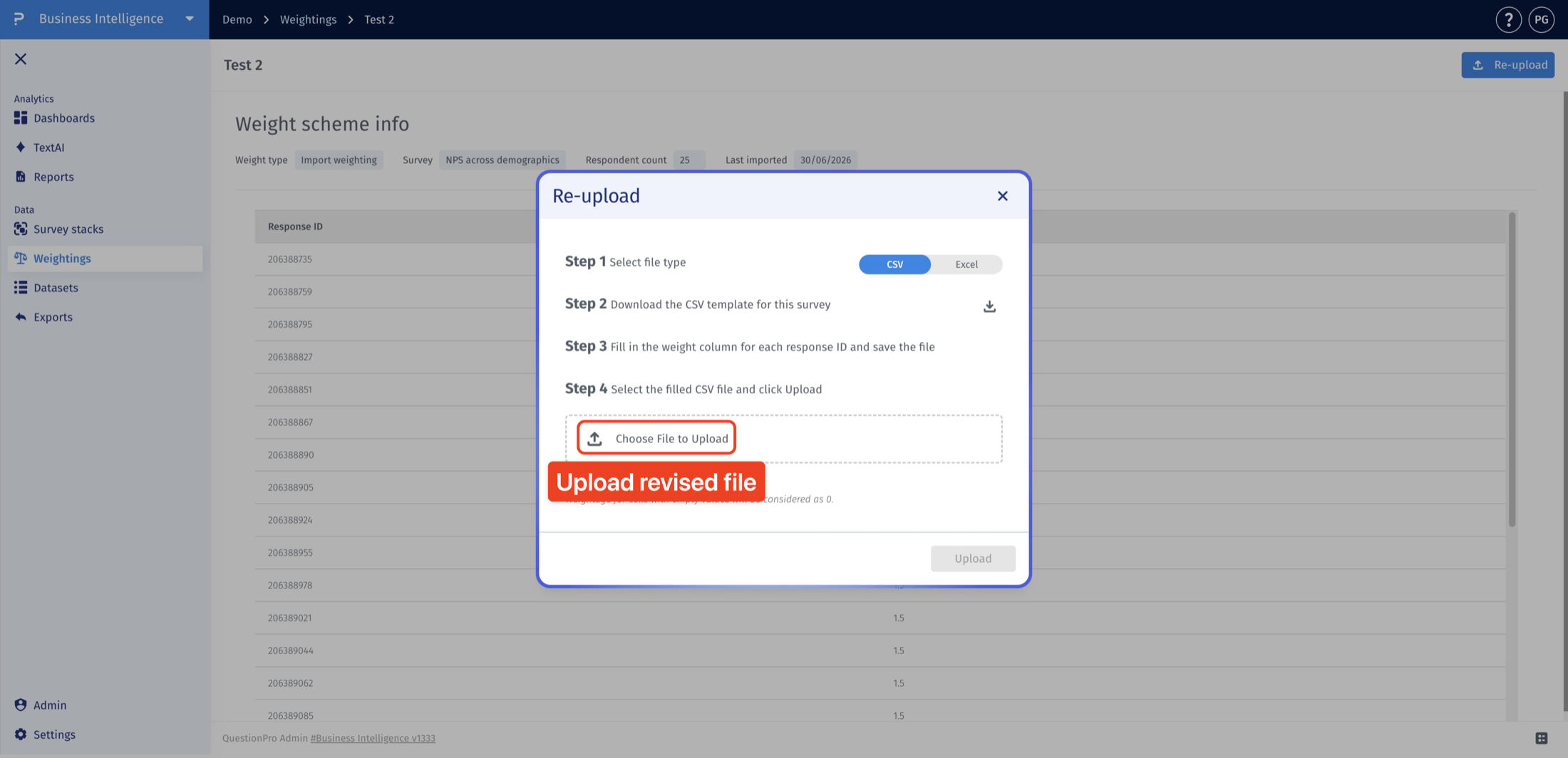
Task: Close the Re-upload dialog
Action: click(x=1002, y=196)
